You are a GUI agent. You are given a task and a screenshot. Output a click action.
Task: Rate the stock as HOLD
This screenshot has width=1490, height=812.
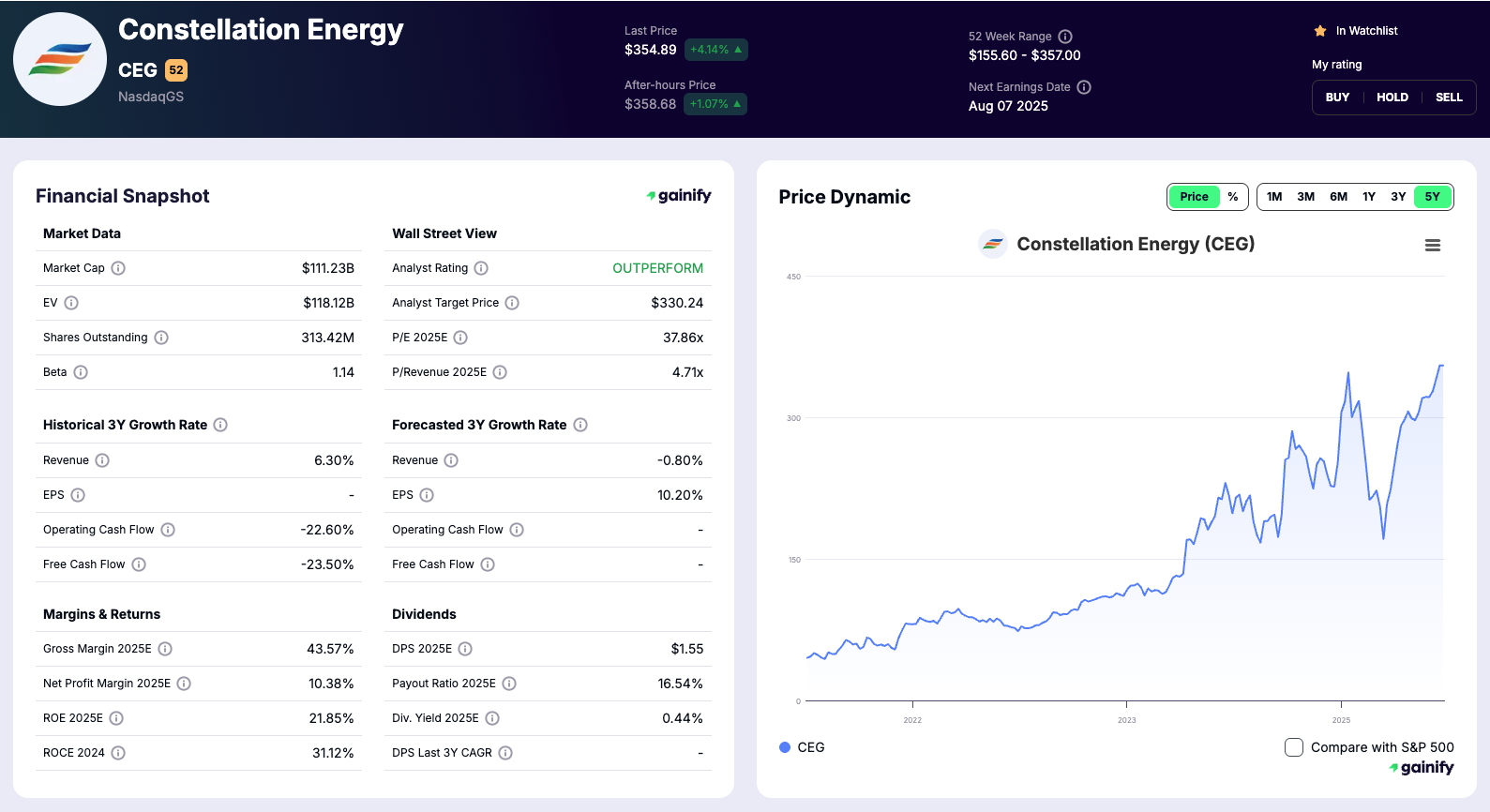tap(1392, 98)
